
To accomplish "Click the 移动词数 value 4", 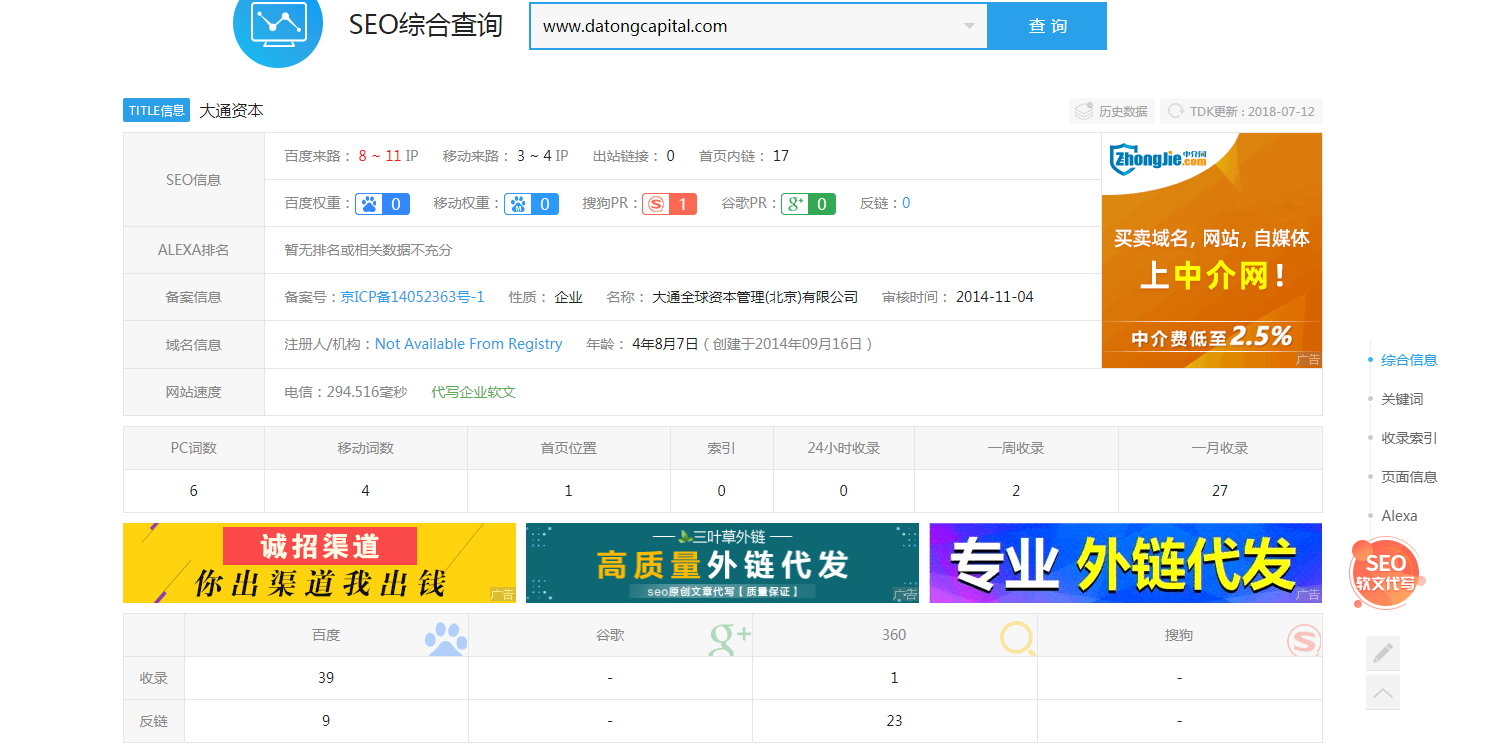I will point(366,491).
